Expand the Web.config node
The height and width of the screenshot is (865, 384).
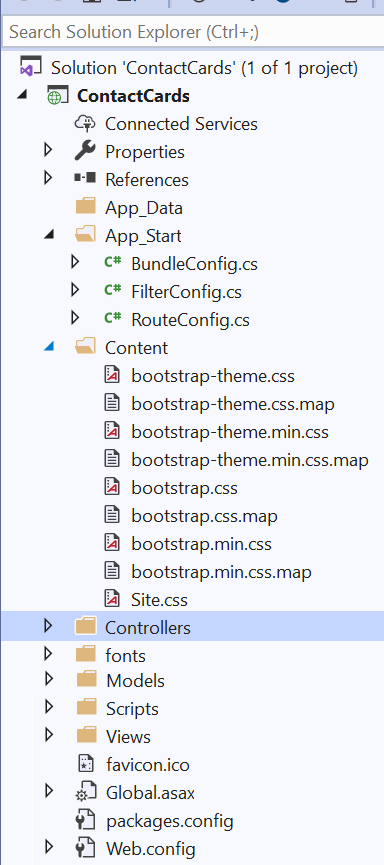49,847
